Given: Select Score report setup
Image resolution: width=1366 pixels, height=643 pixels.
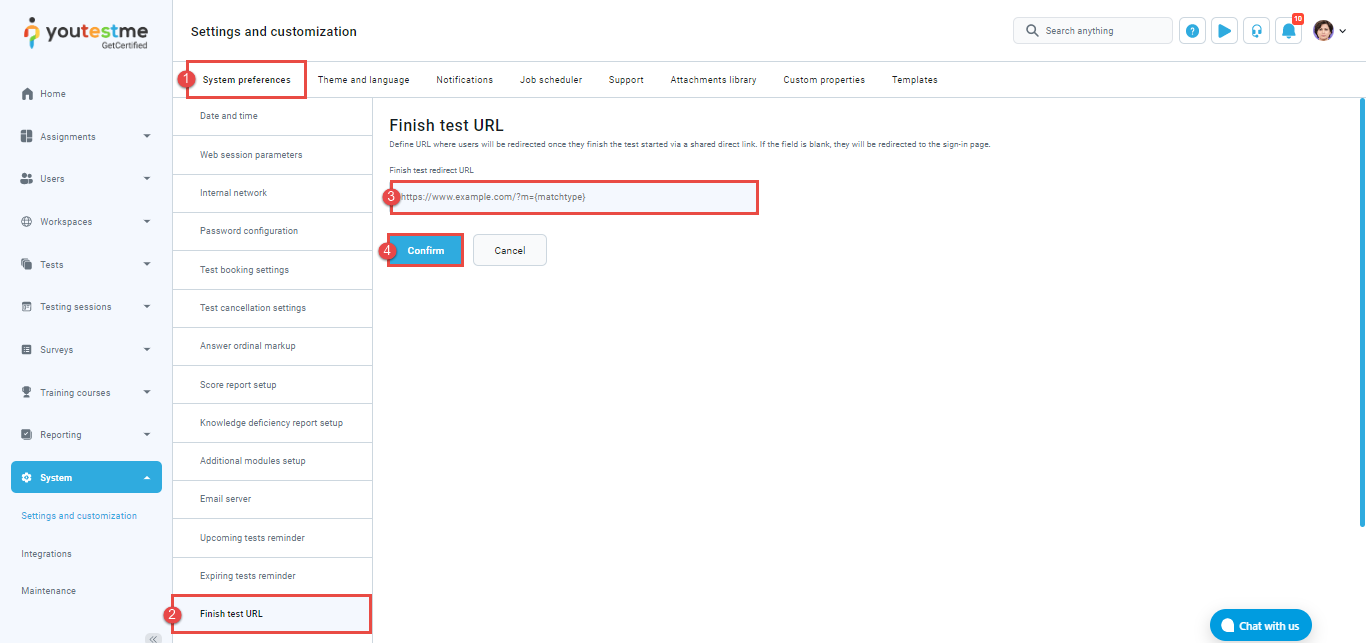Looking at the screenshot, I should (x=272, y=385).
